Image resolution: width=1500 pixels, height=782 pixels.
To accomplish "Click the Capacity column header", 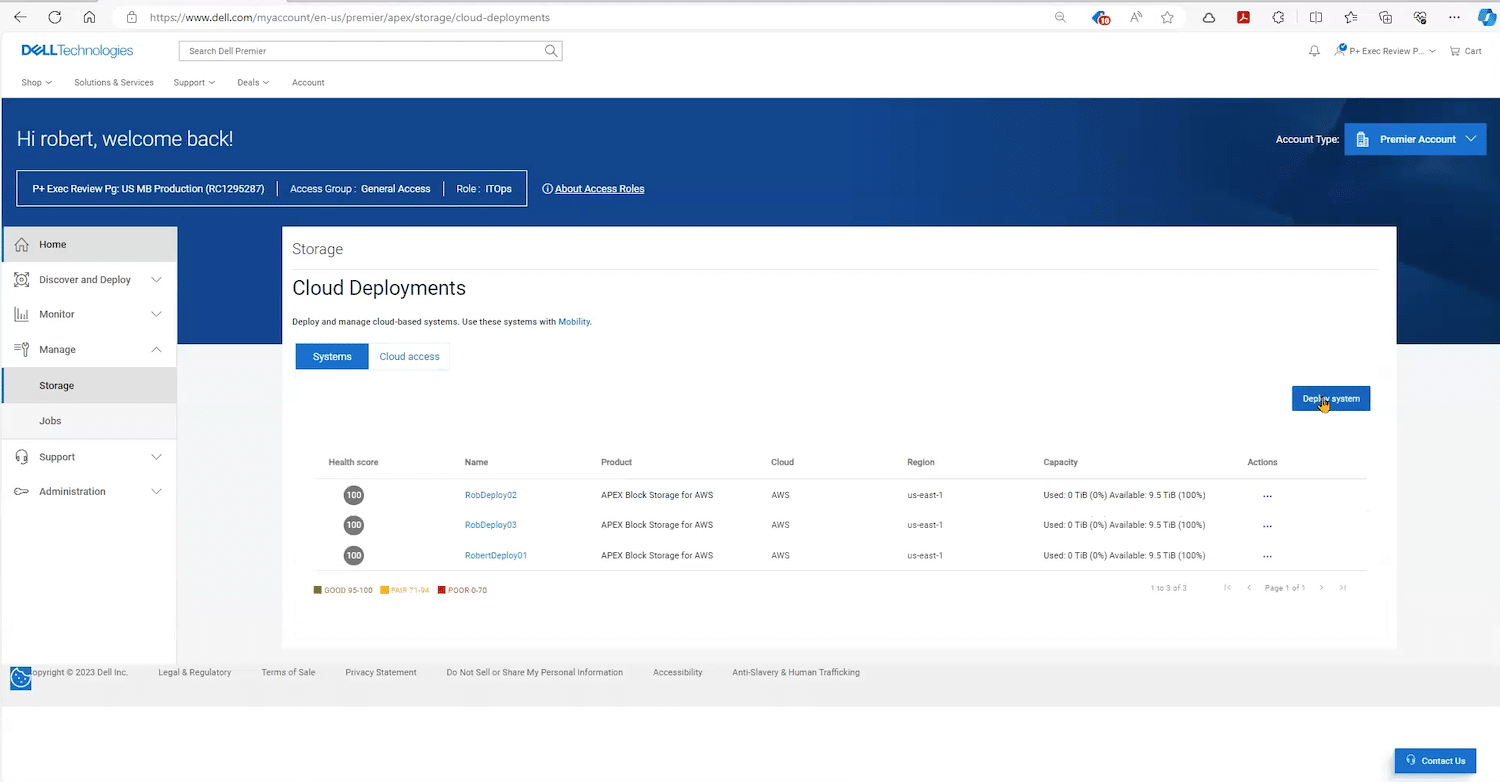I will 1060,462.
